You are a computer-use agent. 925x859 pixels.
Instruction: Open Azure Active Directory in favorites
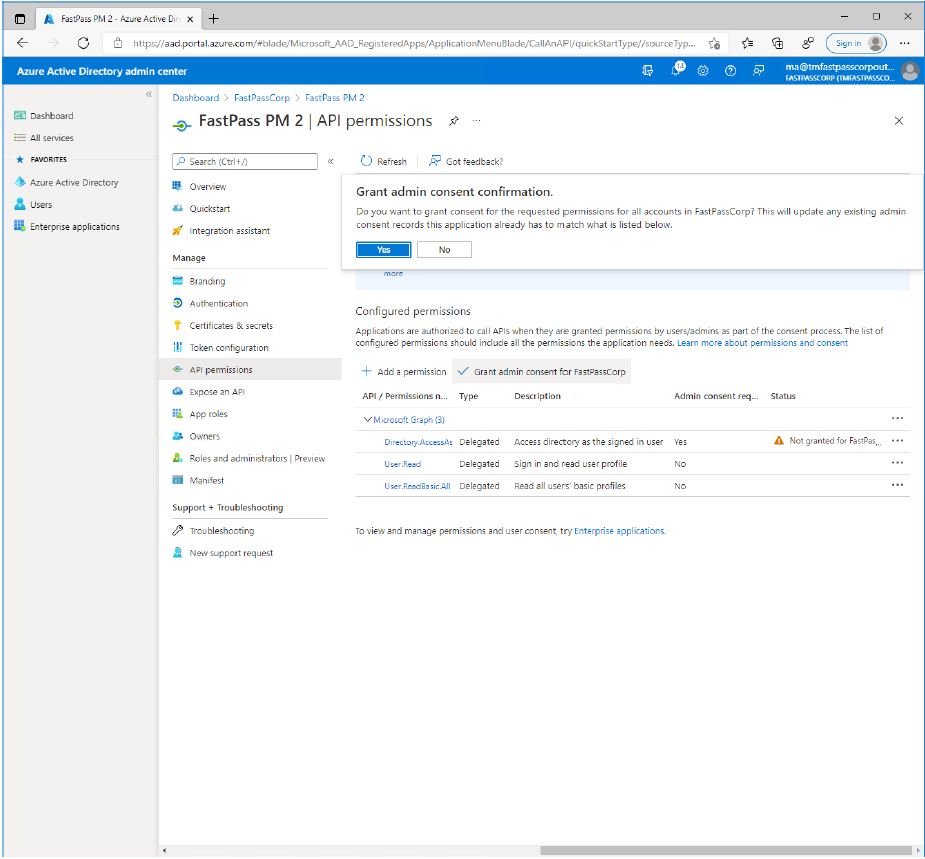click(x=73, y=183)
